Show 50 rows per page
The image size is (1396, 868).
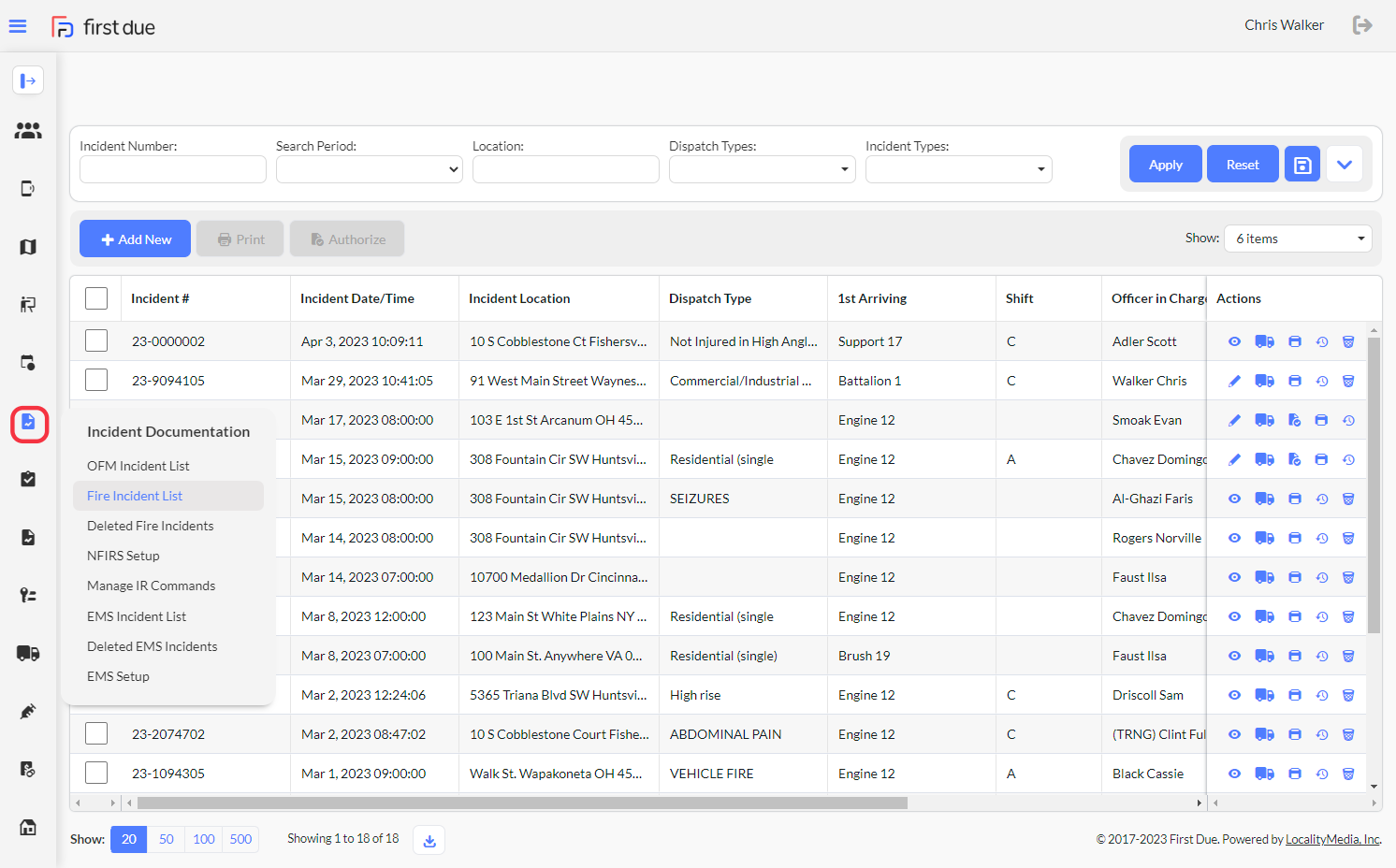167,839
